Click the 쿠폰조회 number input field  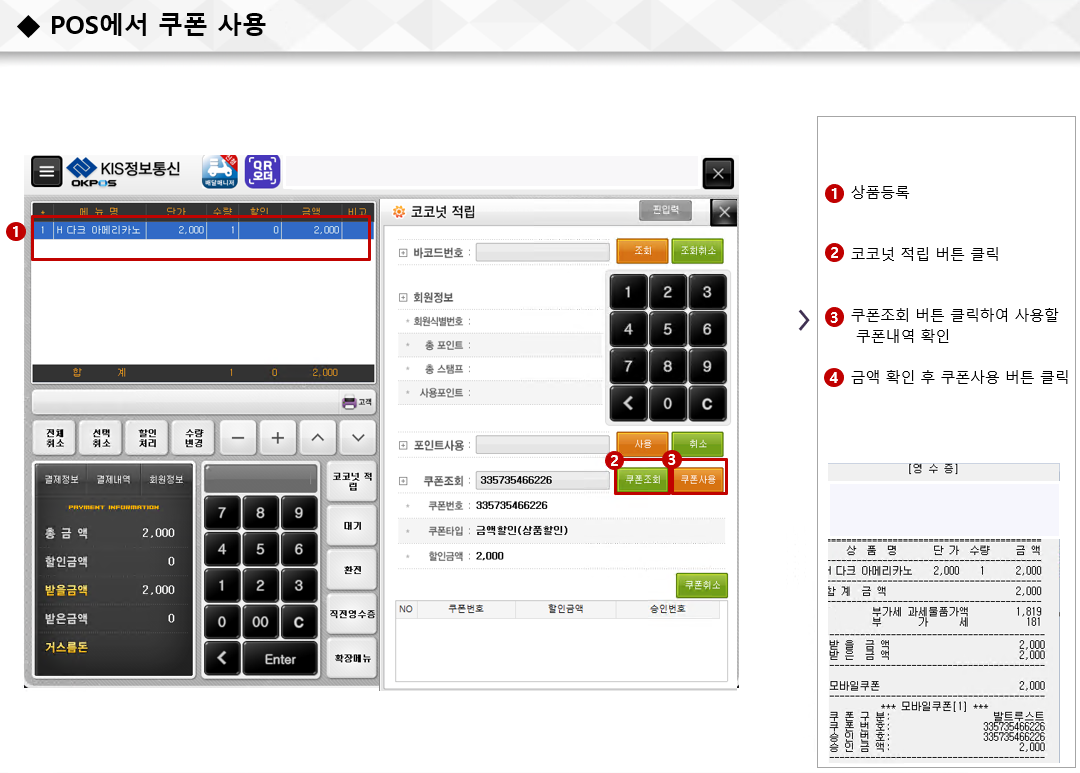click(542, 481)
